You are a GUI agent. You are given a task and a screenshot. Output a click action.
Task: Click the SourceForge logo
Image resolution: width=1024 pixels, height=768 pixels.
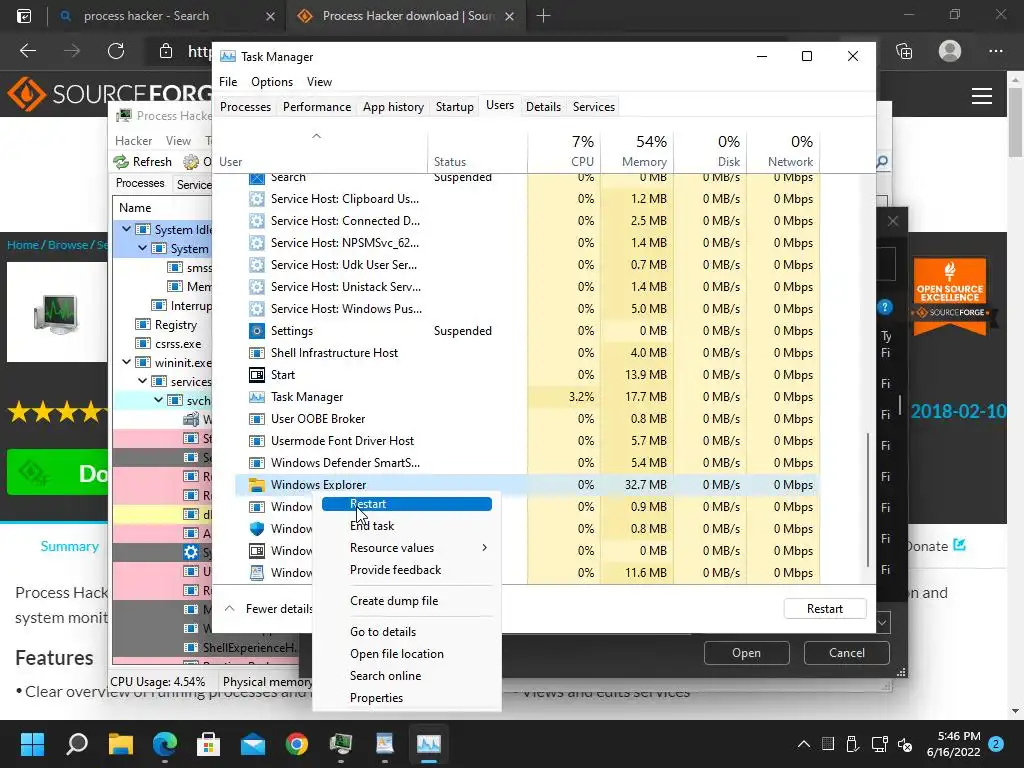coord(109,94)
